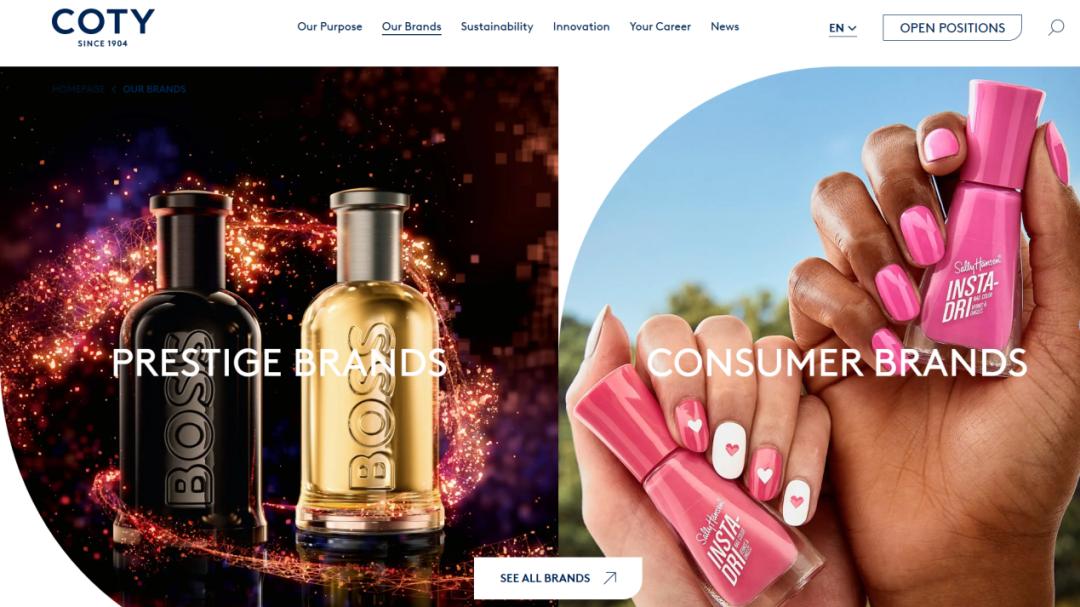Click the gold Boss perfume bottle image
This screenshot has width=1080, height=607.
pyautogui.click(x=370, y=362)
